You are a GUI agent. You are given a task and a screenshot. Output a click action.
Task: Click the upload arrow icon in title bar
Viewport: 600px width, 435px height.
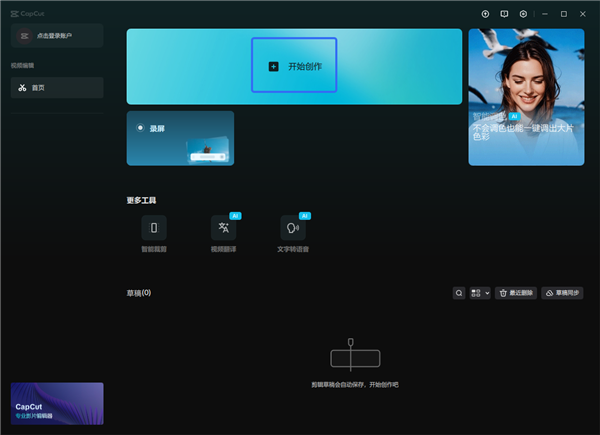[x=485, y=14]
